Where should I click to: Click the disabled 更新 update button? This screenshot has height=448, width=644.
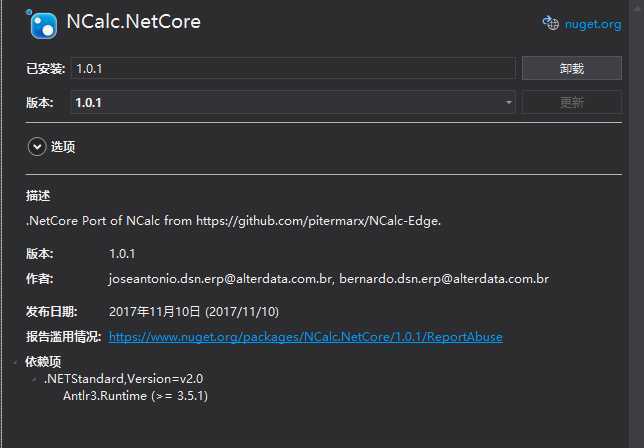[x=572, y=102]
